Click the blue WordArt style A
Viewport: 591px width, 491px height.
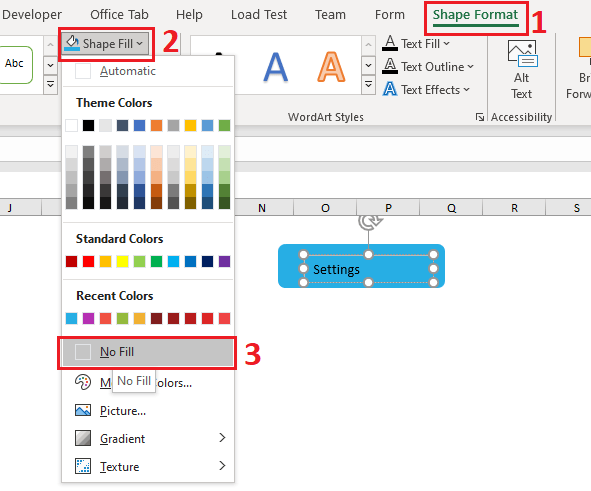point(276,68)
